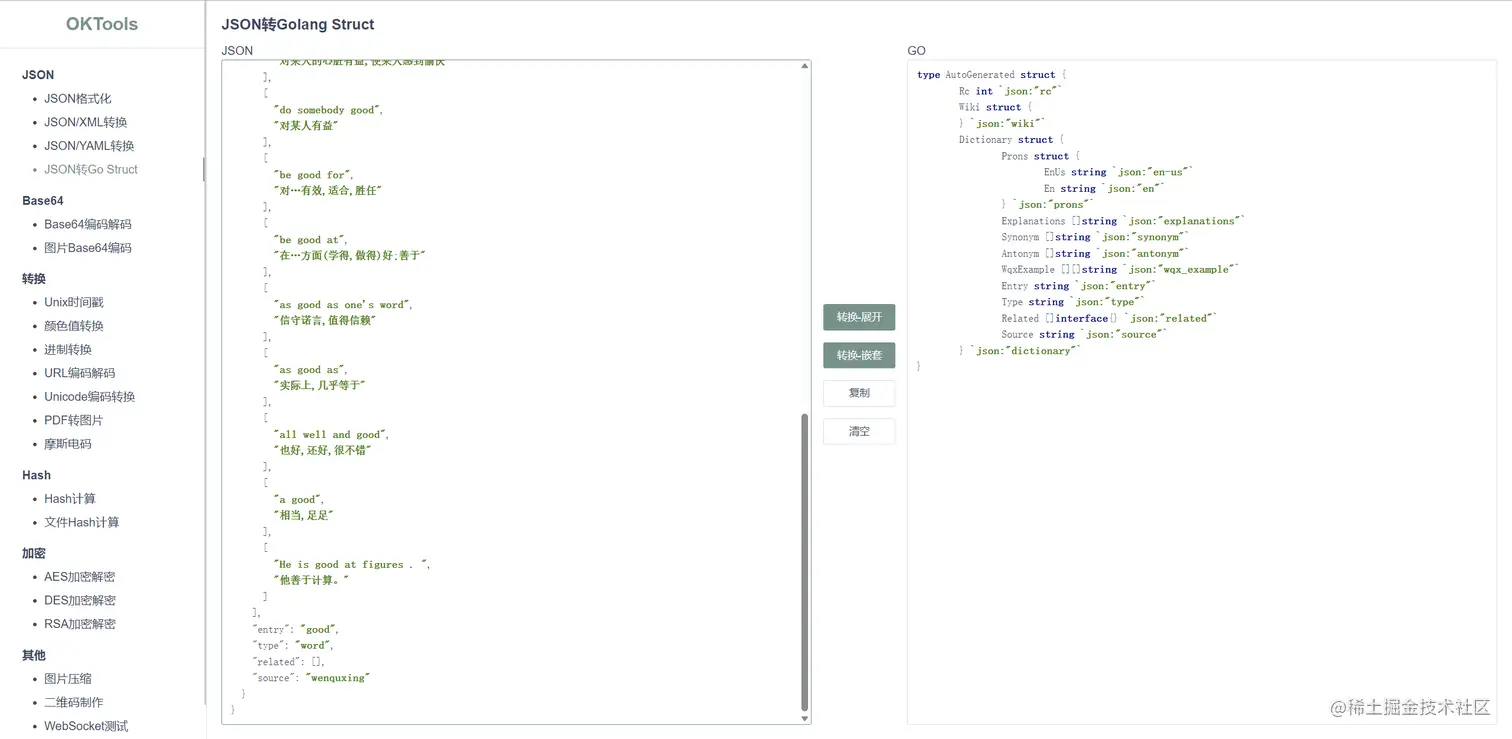Click the JSON editor scrollbar thumb
The image size is (1512, 739).
pyautogui.click(x=804, y=562)
